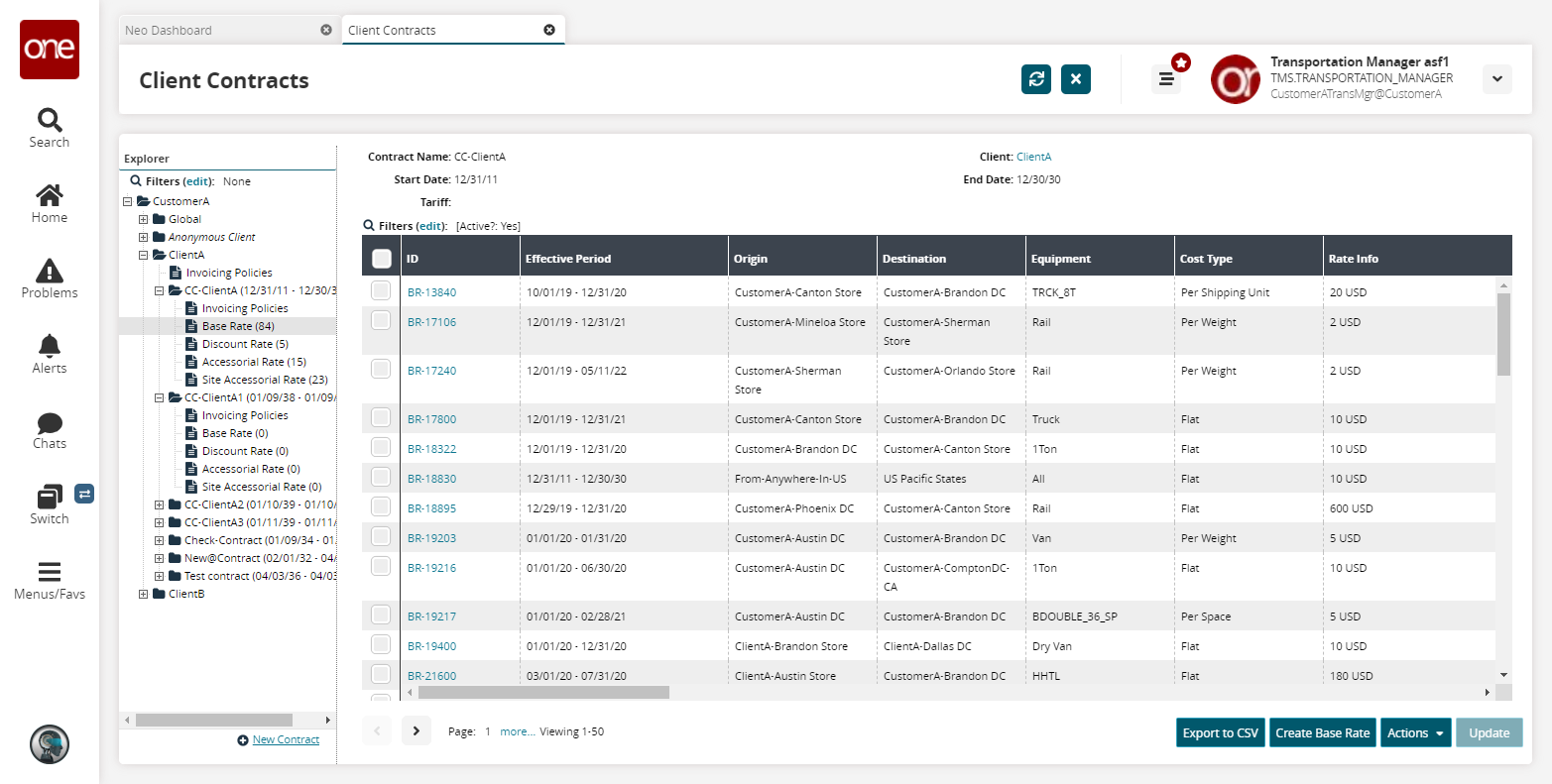Open the BR-17106 base rate link

click(x=431, y=322)
